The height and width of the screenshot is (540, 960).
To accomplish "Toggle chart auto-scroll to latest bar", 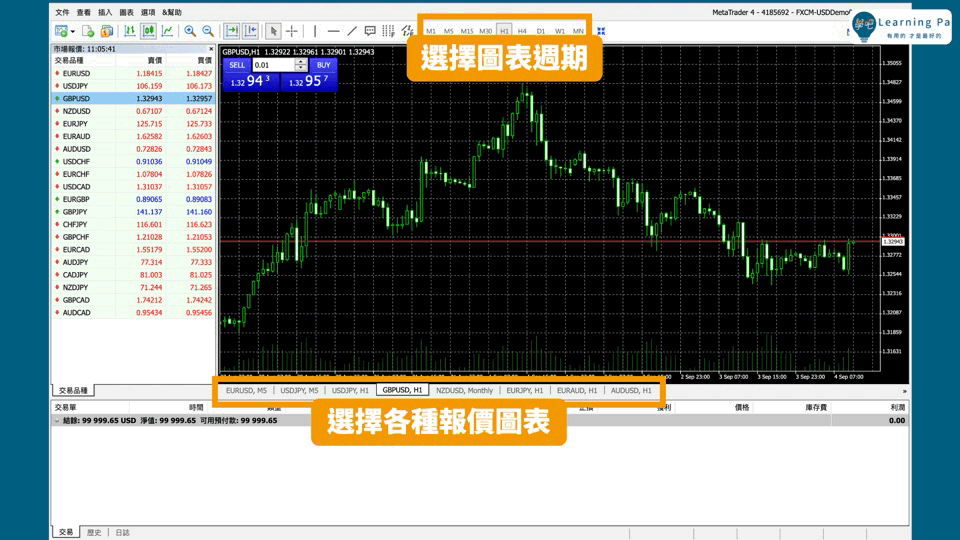I will 231,31.
